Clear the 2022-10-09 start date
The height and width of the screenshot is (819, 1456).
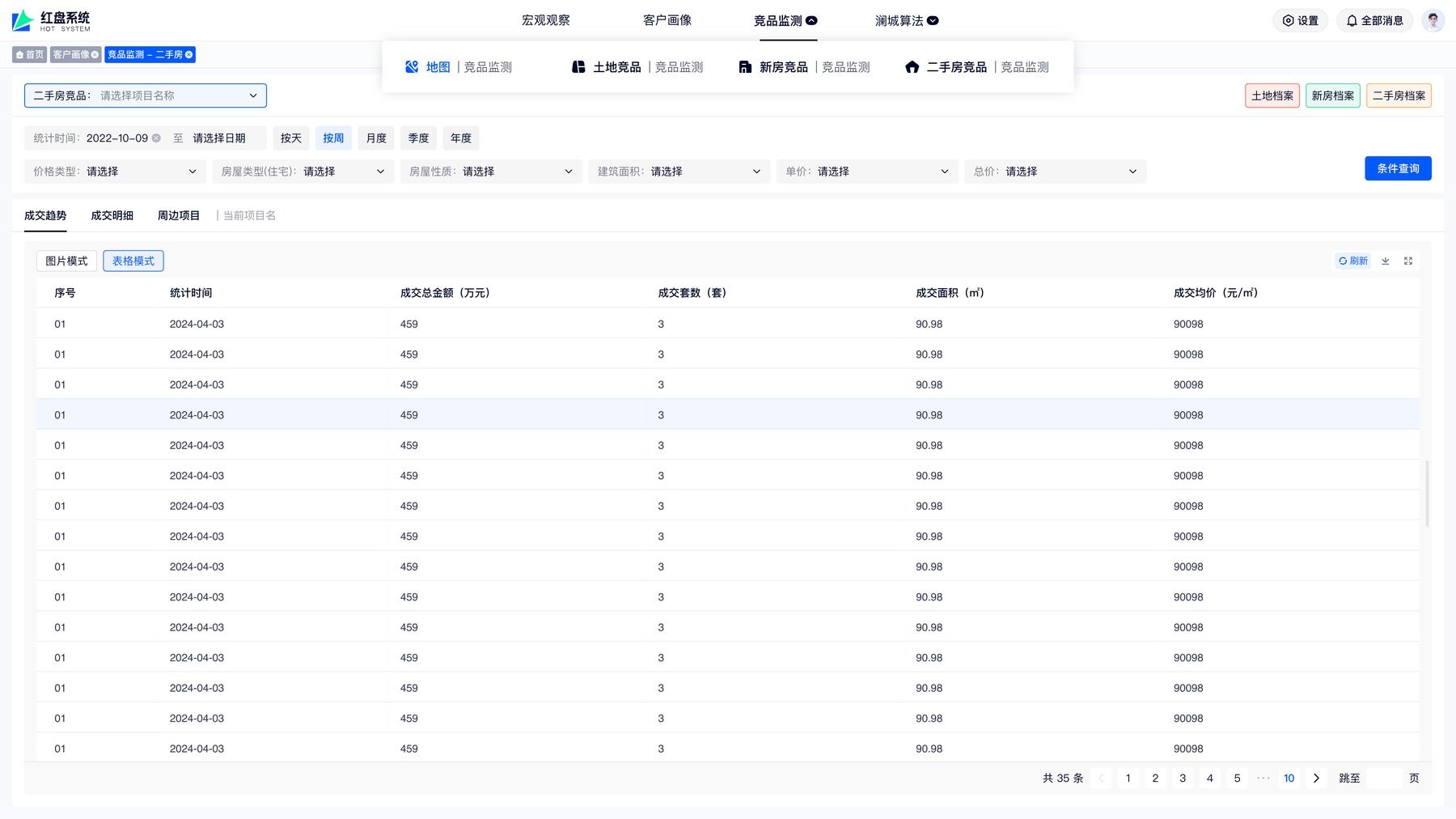(x=156, y=138)
